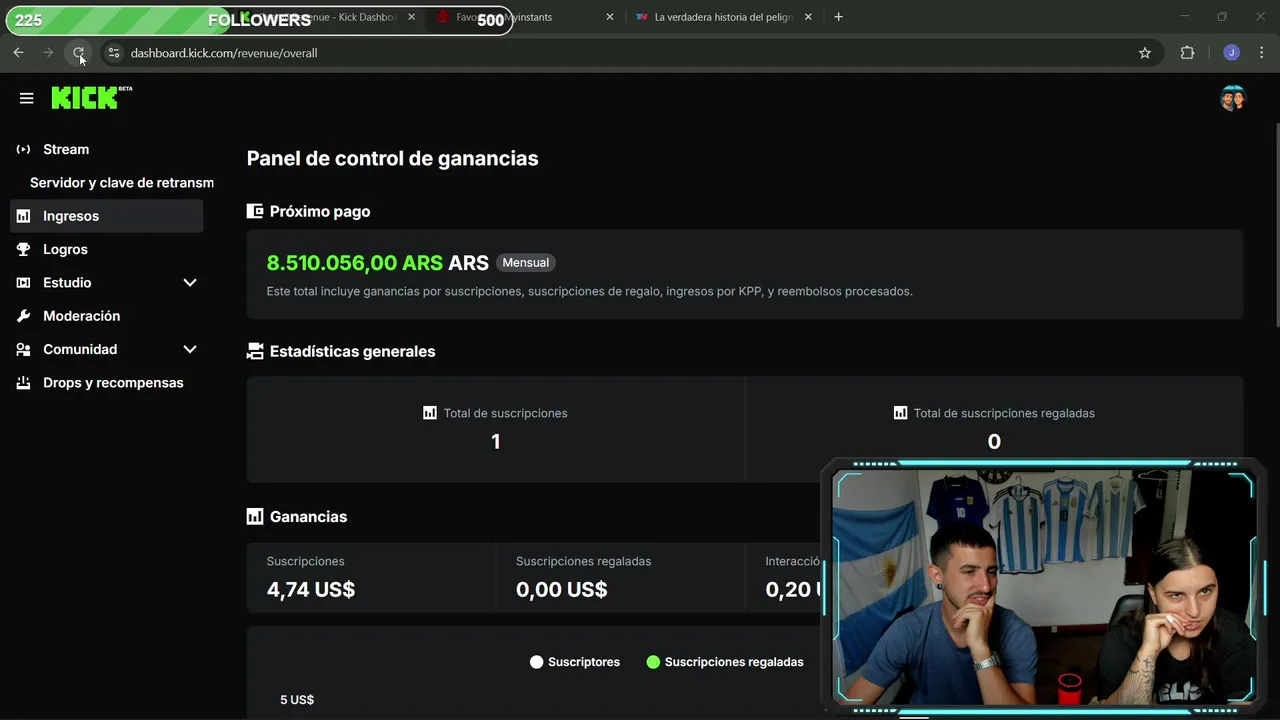Expand the Estudio submenu chevron
Image resolution: width=1280 pixels, height=720 pixels.
190,283
